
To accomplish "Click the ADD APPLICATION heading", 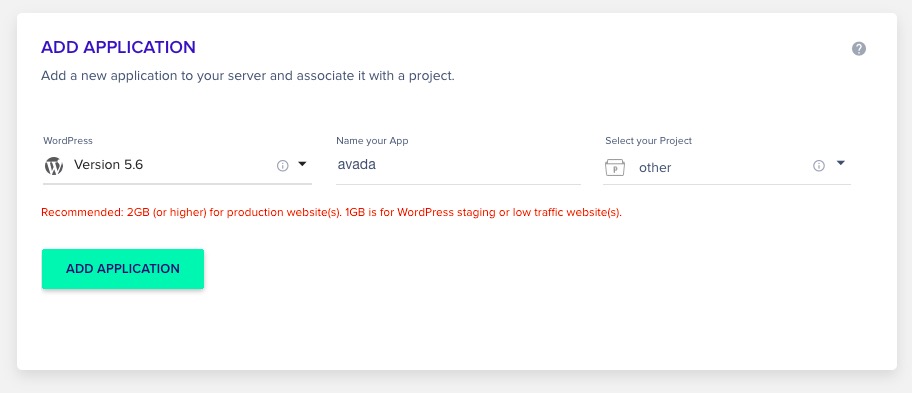I will pos(118,48).
